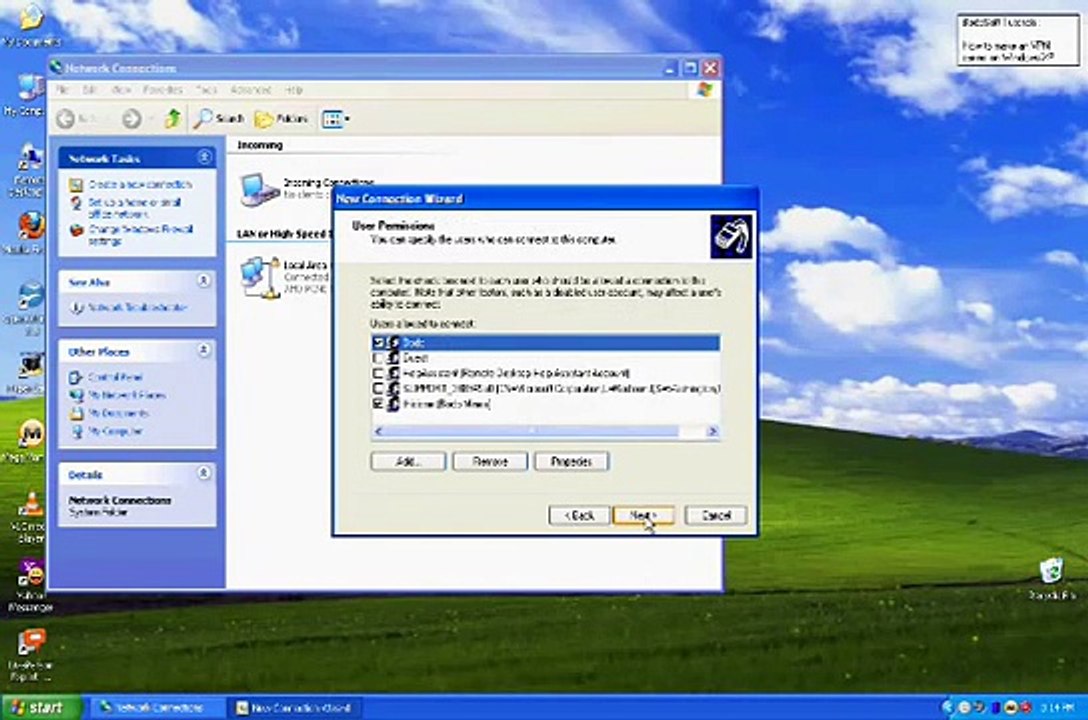Click the Guest user icon in the list

click(x=393, y=358)
